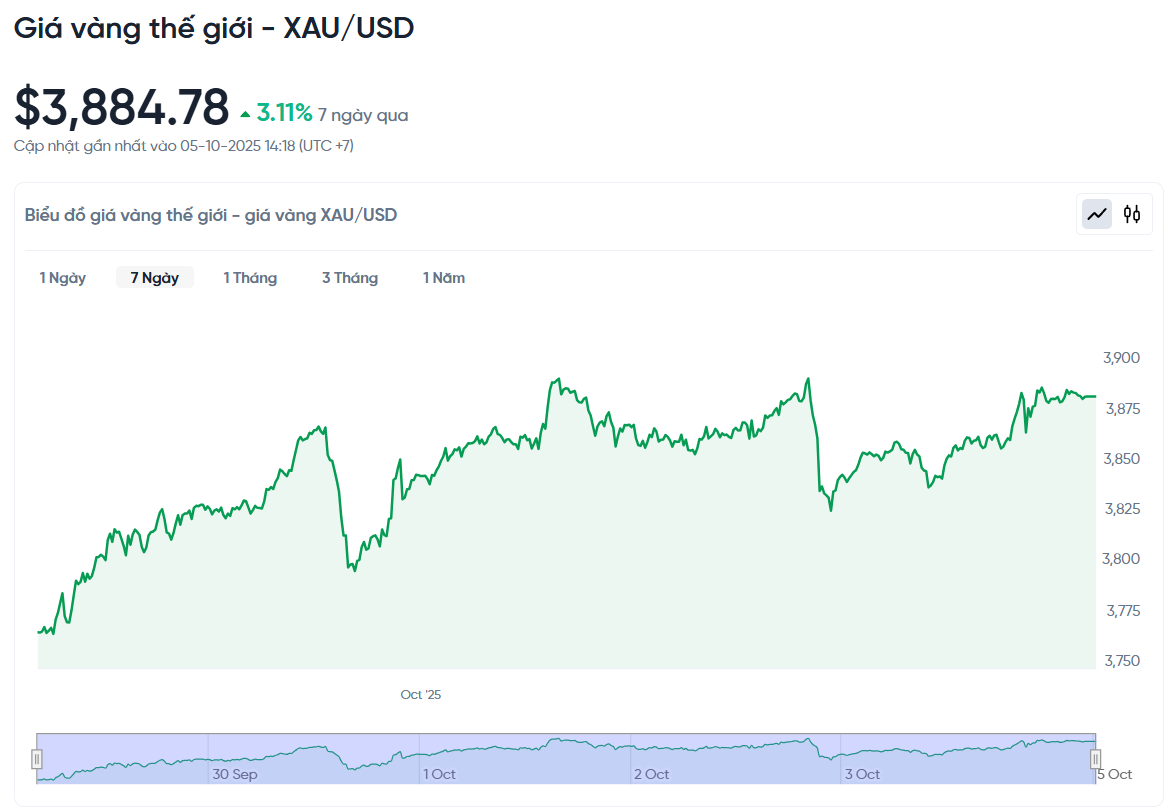Image resolution: width=1165 pixels, height=808 pixels.
Task: Click the $3,884.78 gold price value
Action: pos(122,108)
